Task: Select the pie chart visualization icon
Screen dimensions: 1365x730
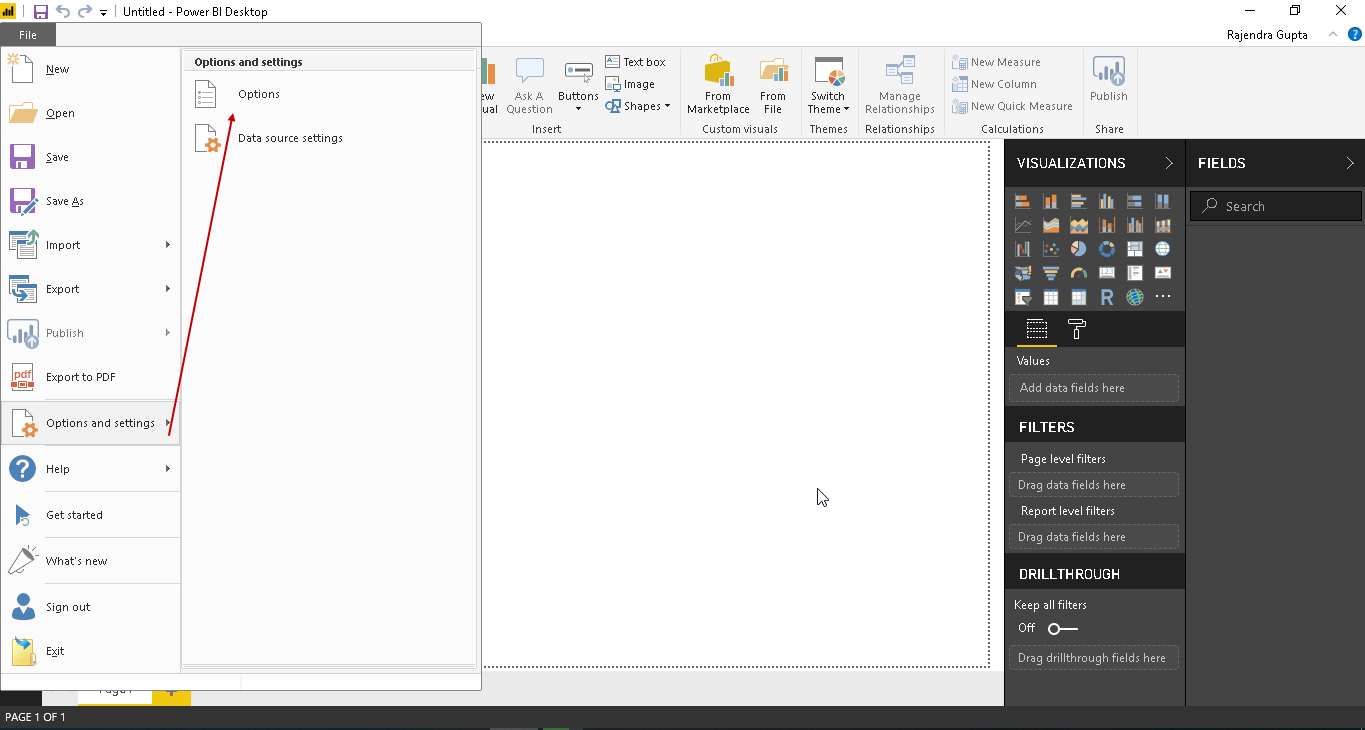Action: (1078, 249)
